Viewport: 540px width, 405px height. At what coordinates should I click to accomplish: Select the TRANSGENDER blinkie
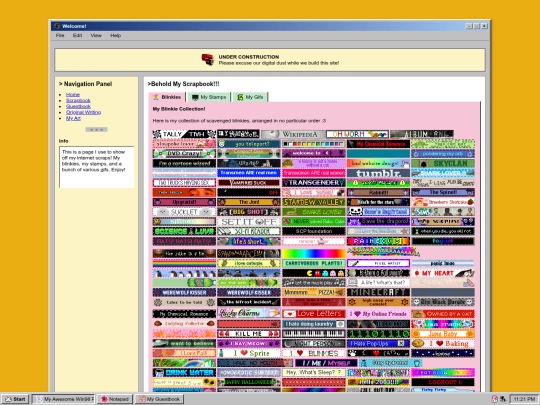313,183
